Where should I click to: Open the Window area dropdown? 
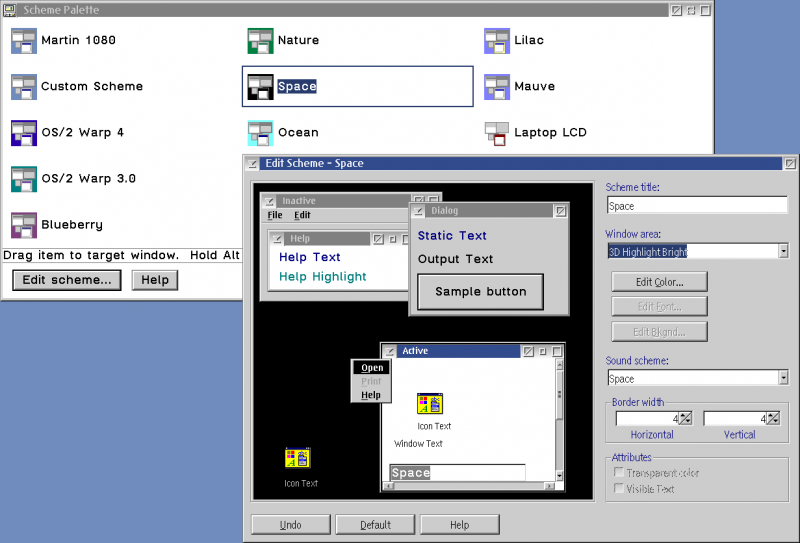784,251
